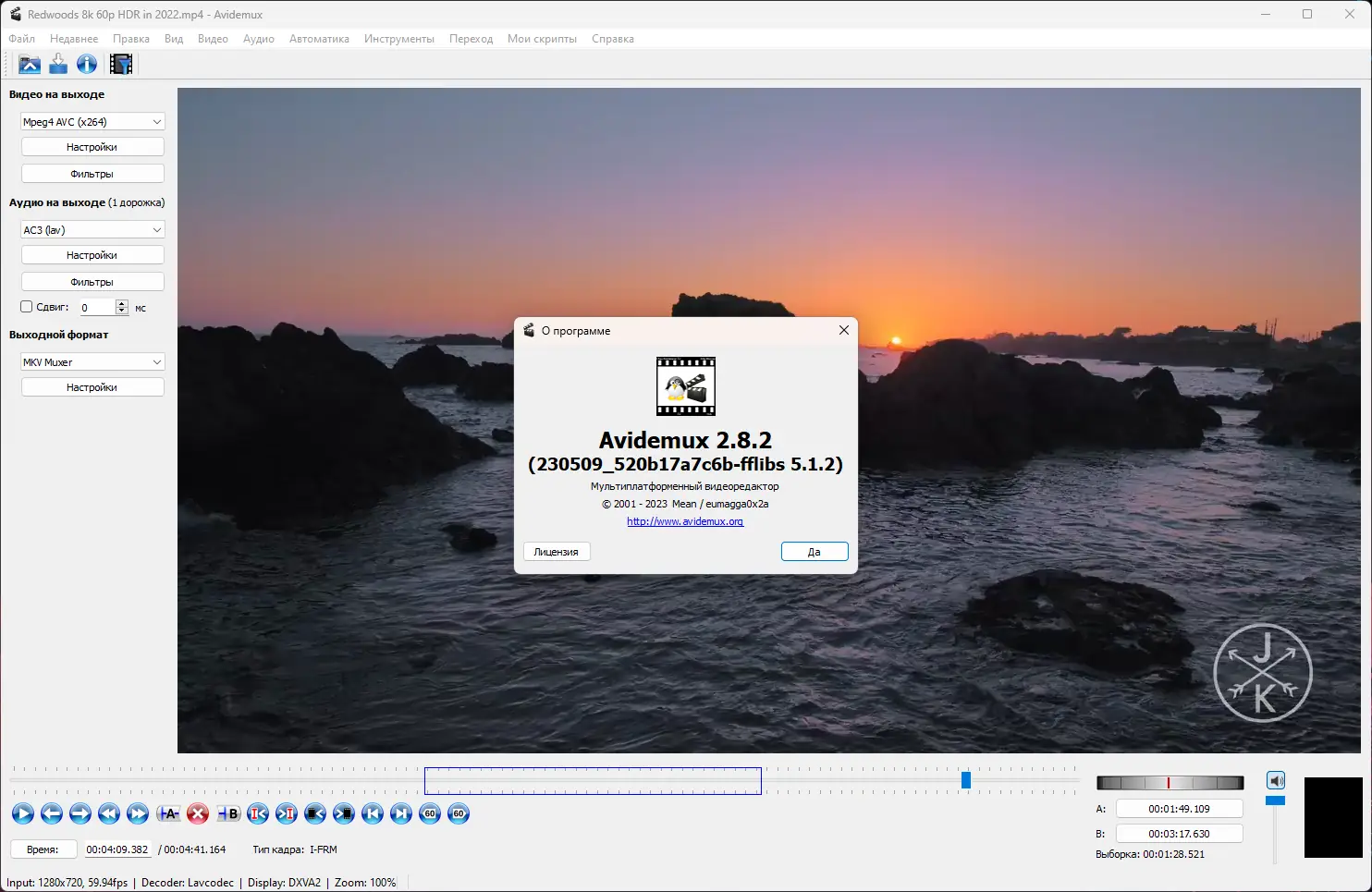Jump to the previous intra frame
1372x892 pixels.
[x=258, y=813]
